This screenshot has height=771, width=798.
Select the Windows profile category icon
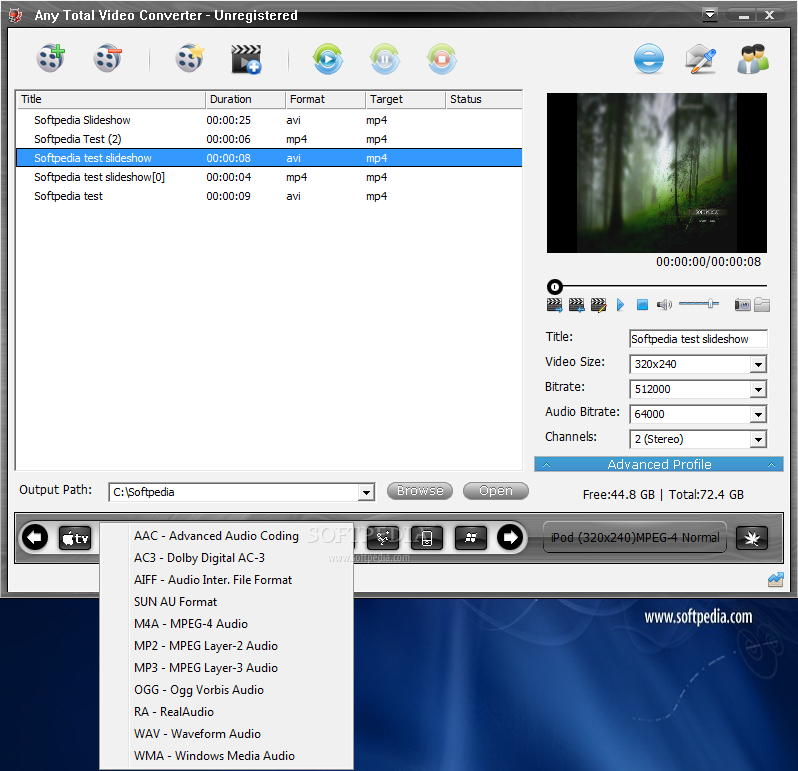(471, 538)
